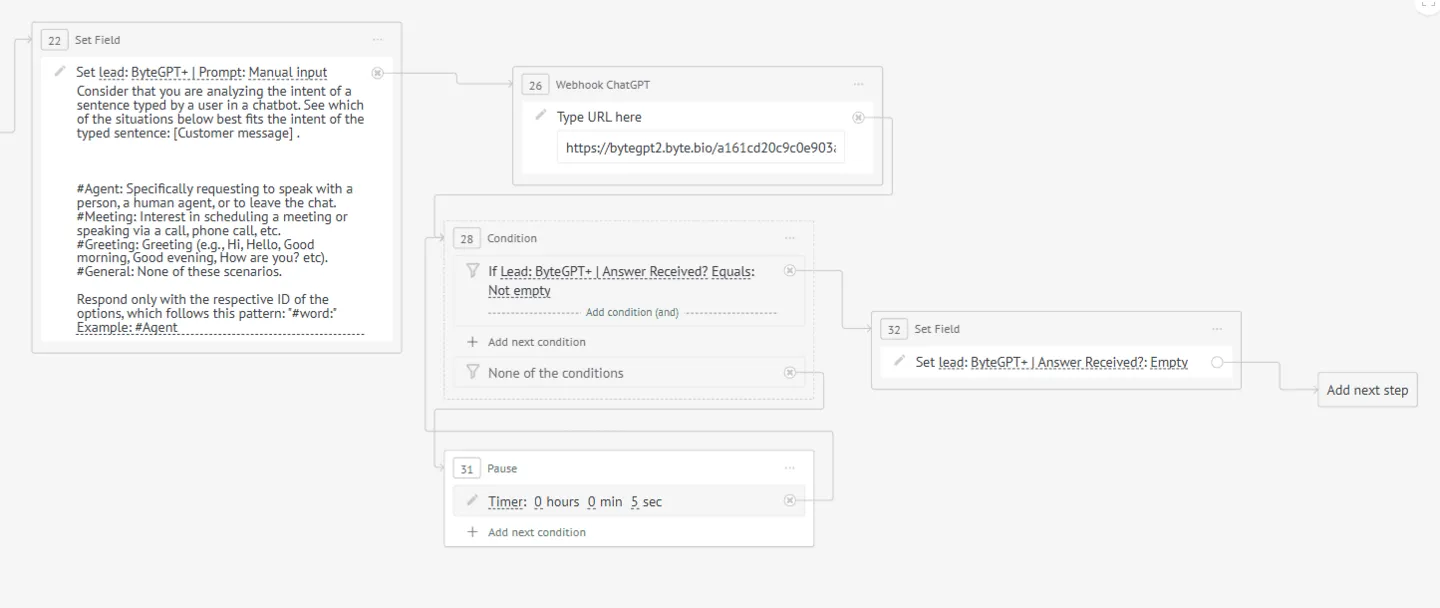The height and width of the screenshot is (608, 1440).
Task: Open the options menu of step 26 Webhook ChatGPT
Action: coord(858,85)
